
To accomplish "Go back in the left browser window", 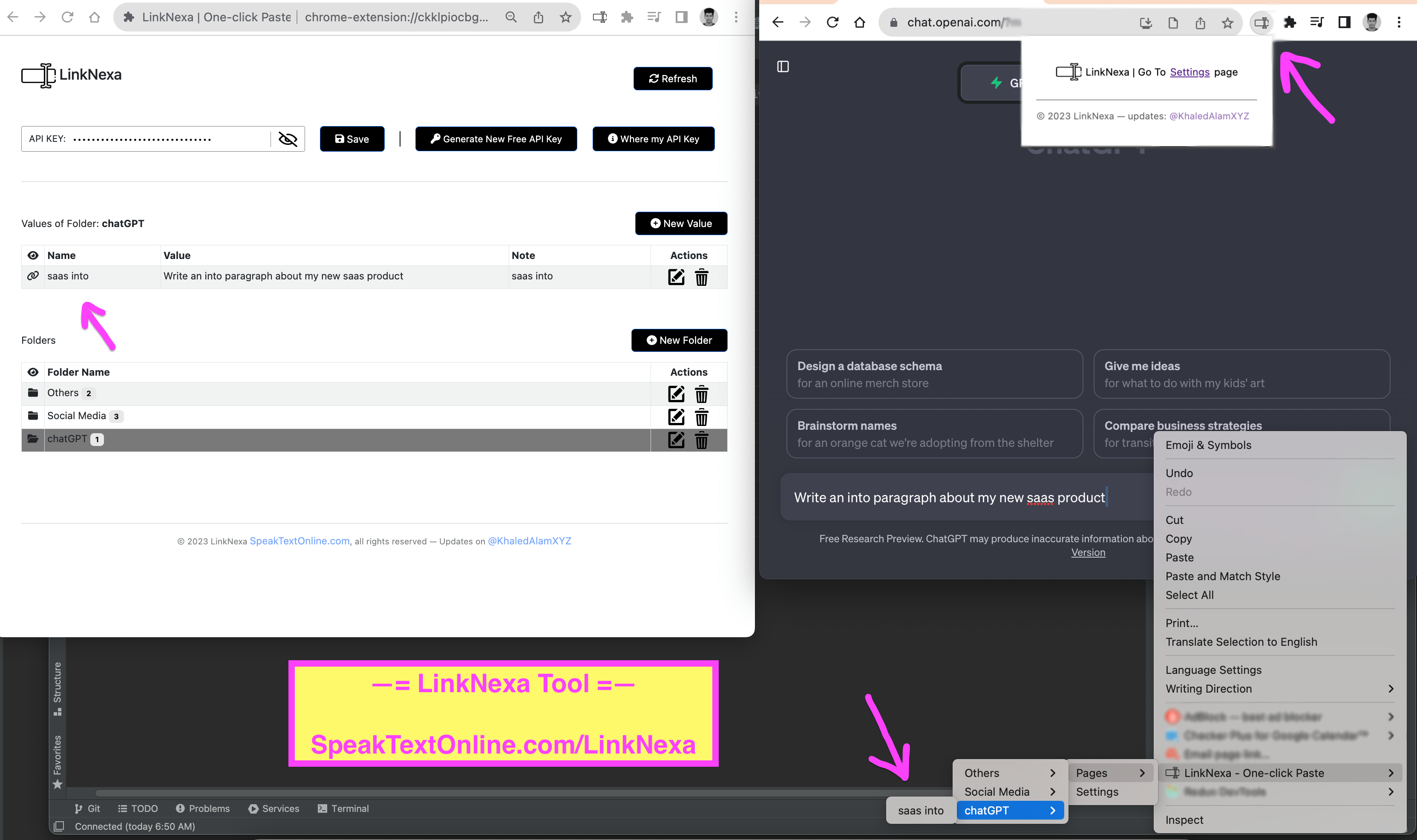I will tap(13, 17).
